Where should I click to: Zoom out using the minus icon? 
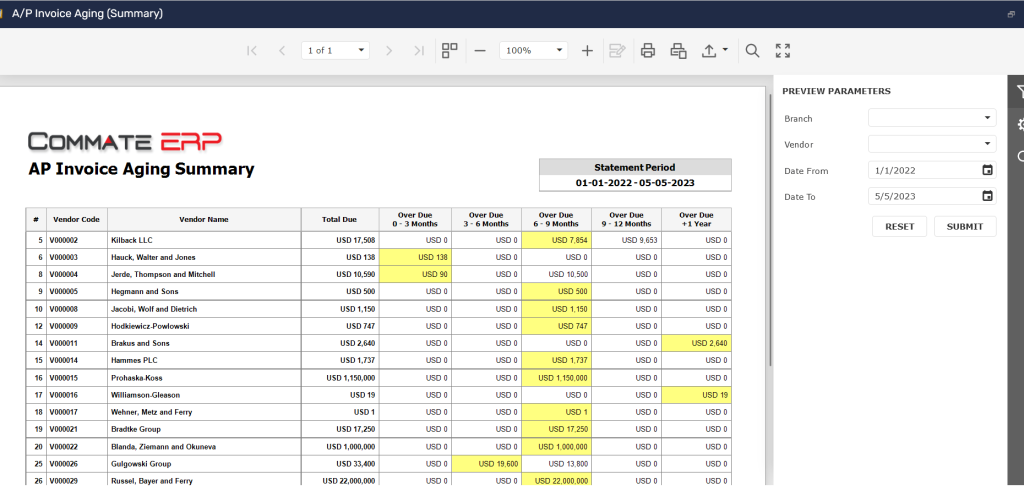tap(480, 50)
